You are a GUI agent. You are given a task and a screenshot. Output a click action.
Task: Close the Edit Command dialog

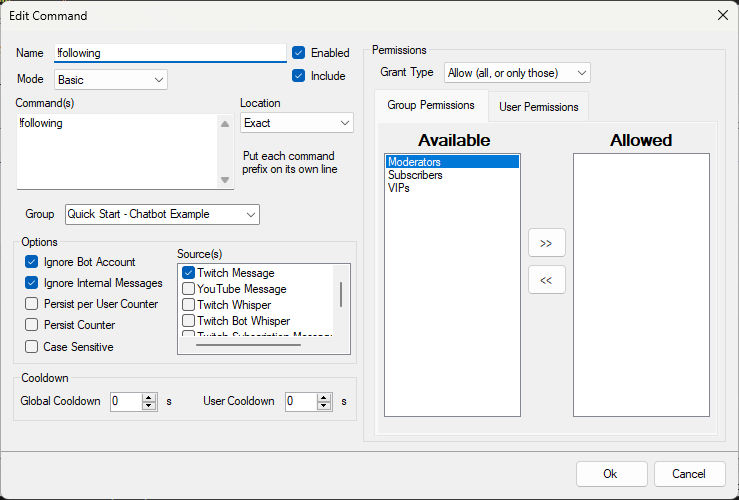click(x=722, y=15)
